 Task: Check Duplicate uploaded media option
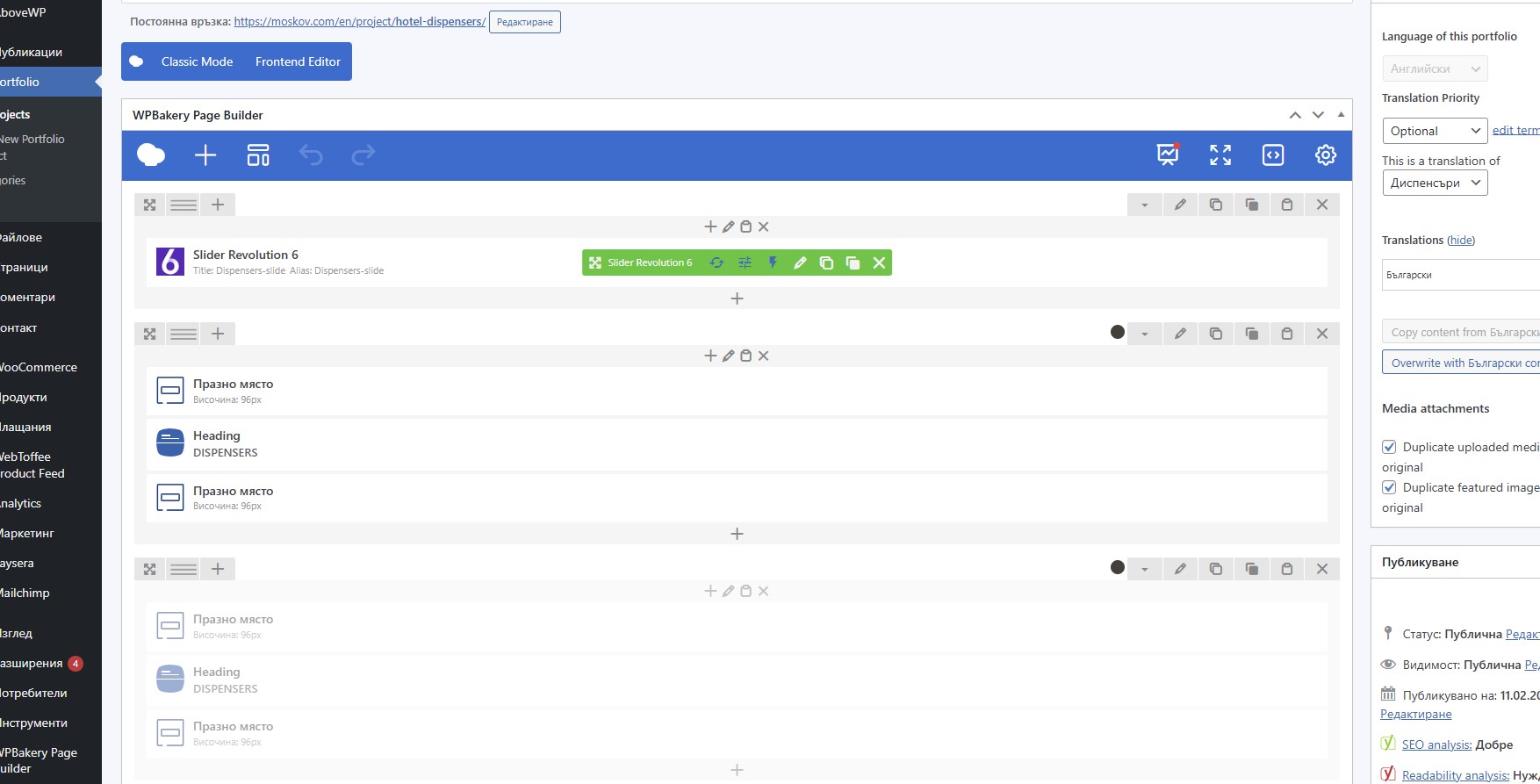click(x=1389, y=447)
